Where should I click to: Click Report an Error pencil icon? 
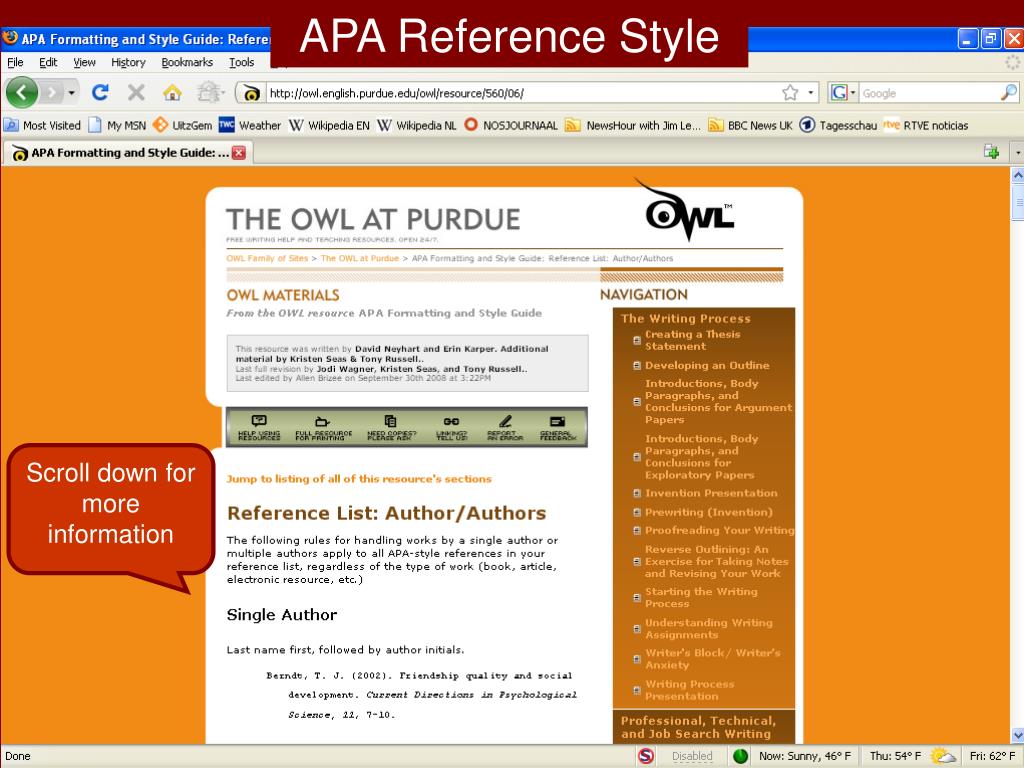(505, 427)
